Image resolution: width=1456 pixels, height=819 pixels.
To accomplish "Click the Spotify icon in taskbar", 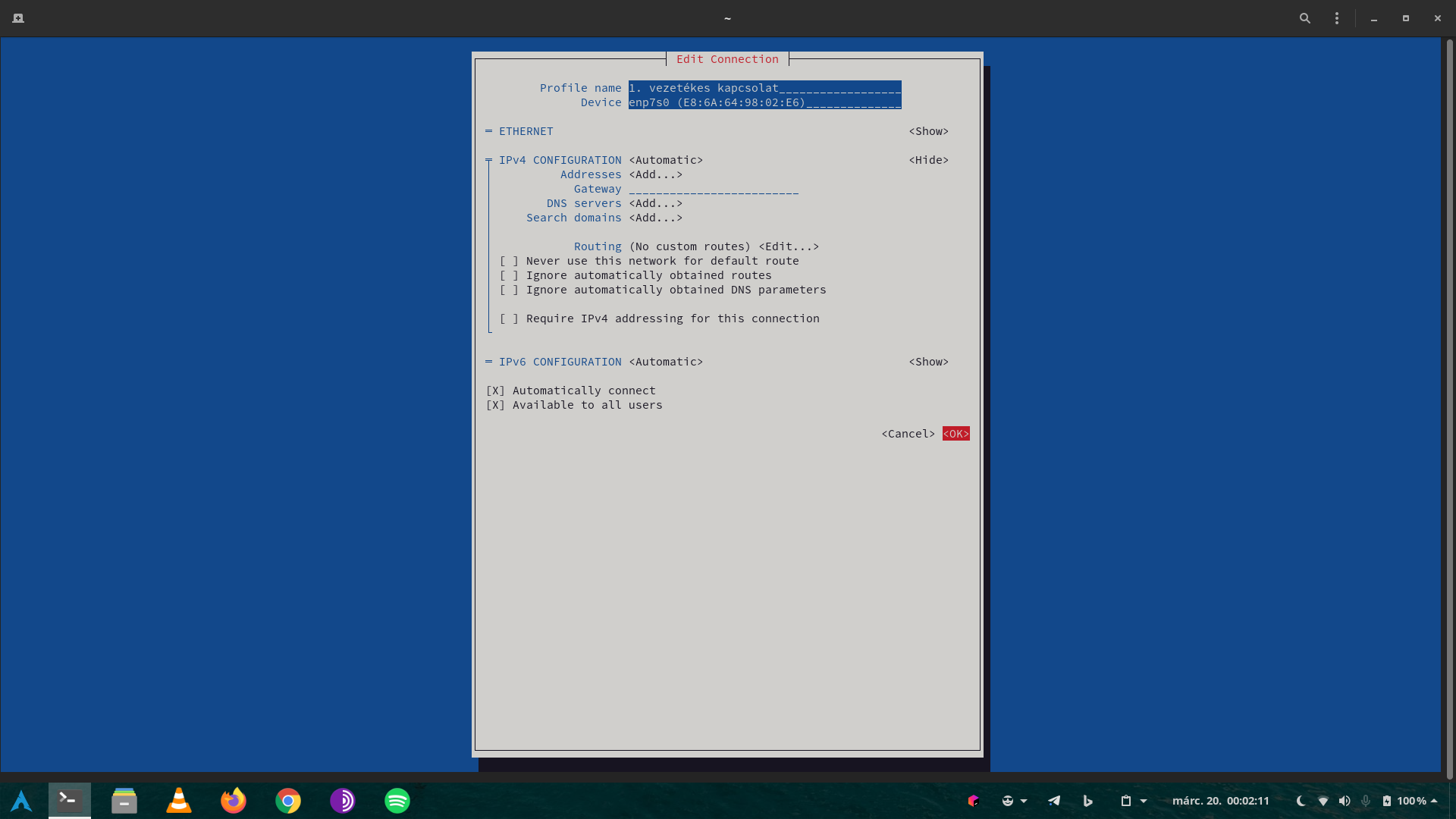I will (397, 800).
